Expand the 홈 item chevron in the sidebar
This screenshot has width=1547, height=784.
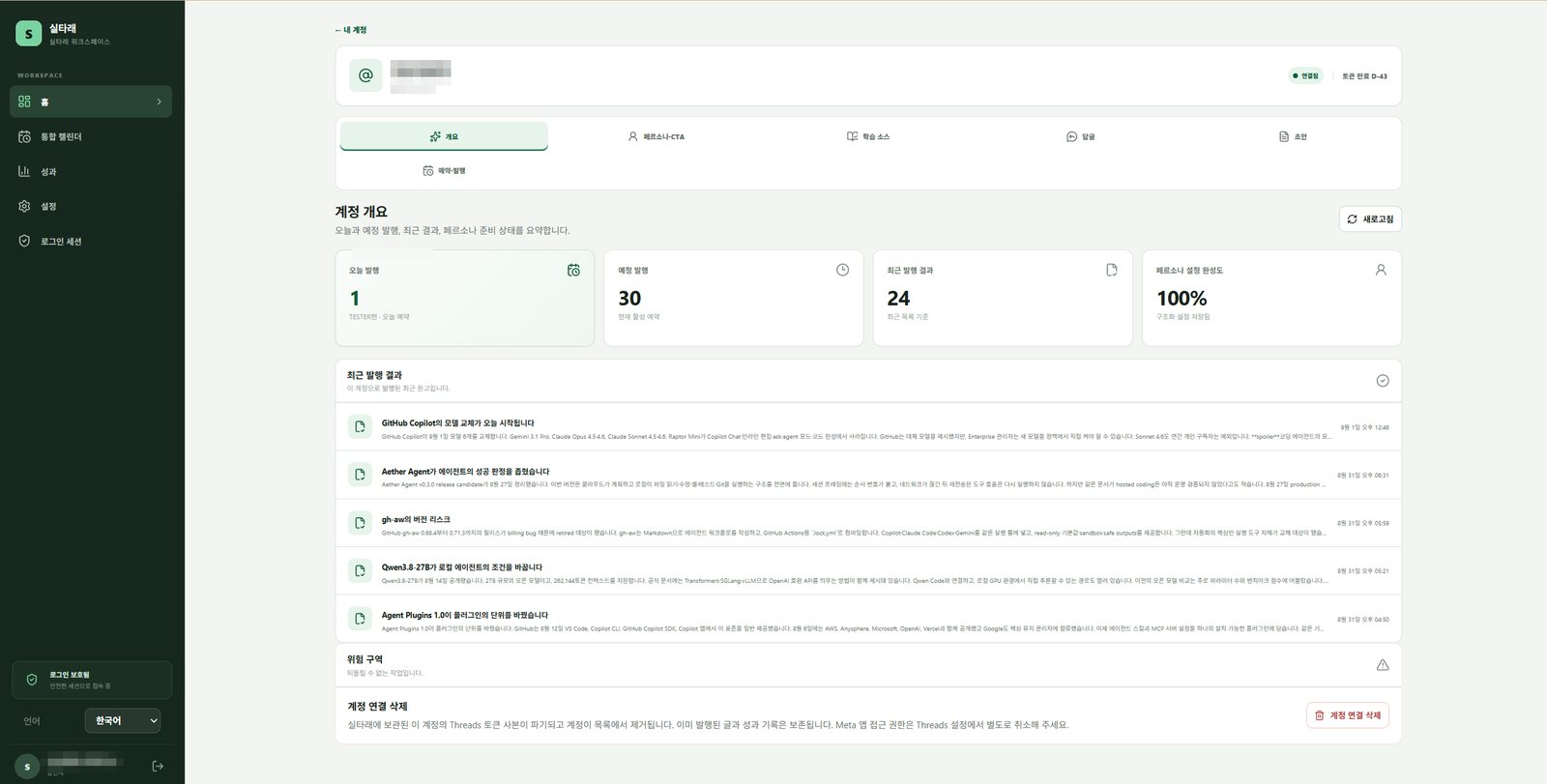coord(160,102)
